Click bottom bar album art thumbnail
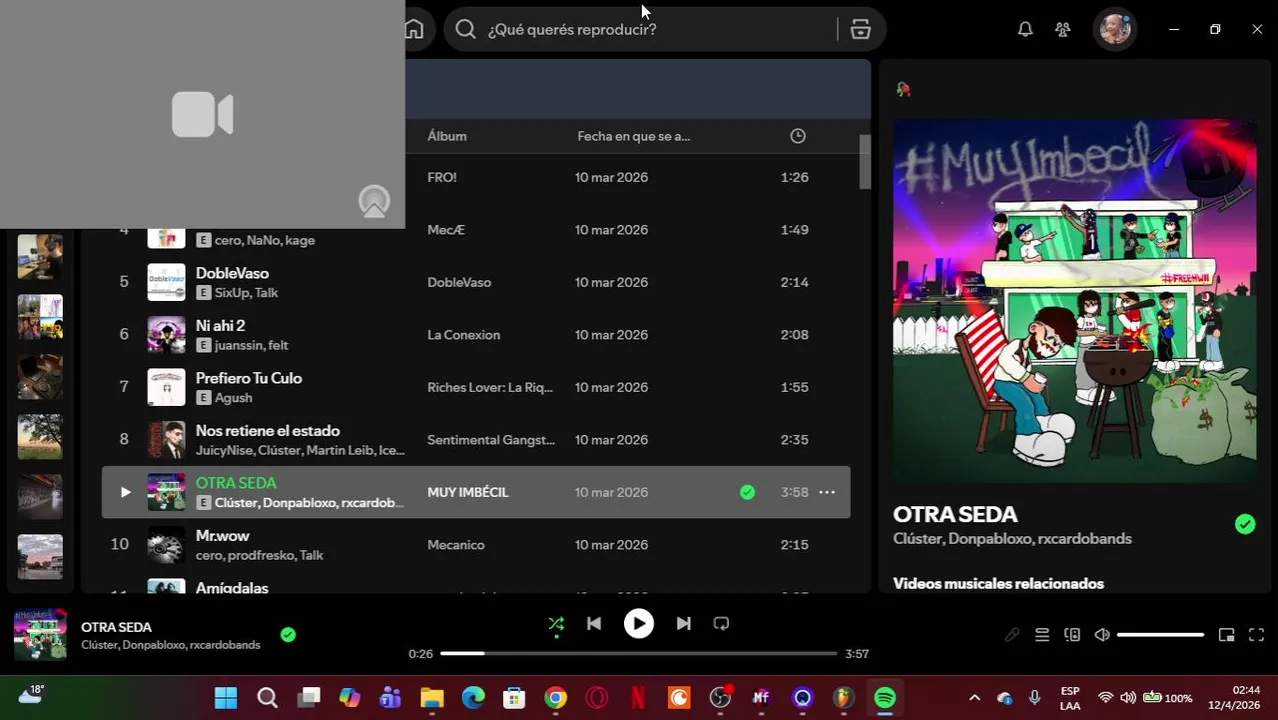 tap(40, 634)
